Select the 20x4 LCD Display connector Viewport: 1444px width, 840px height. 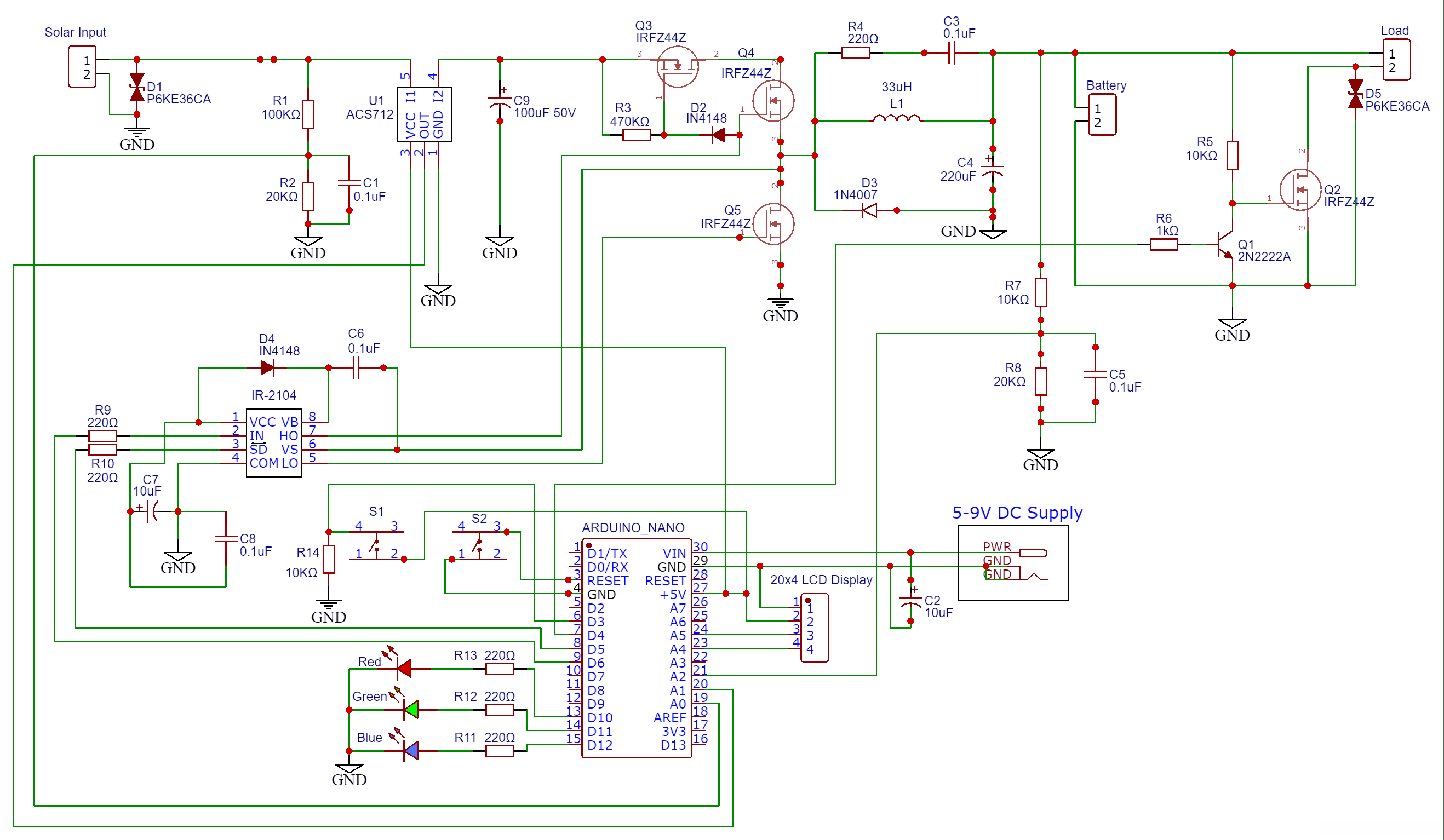pos(814,628)
